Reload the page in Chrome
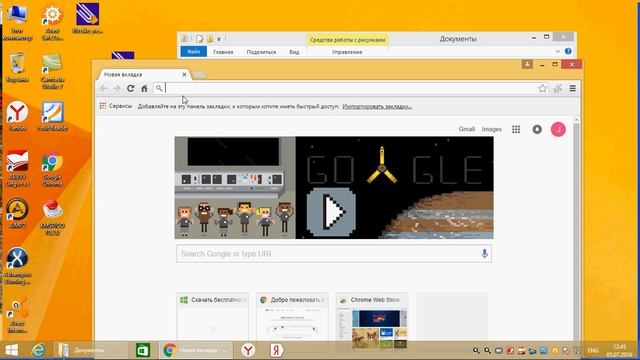640x360 pixels. (130, 88)
